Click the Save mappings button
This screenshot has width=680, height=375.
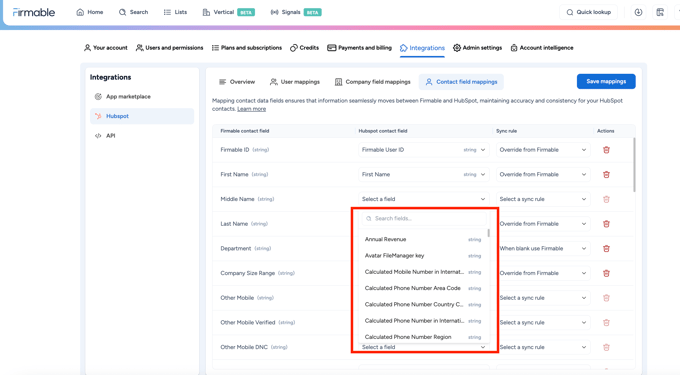point(606,82)
